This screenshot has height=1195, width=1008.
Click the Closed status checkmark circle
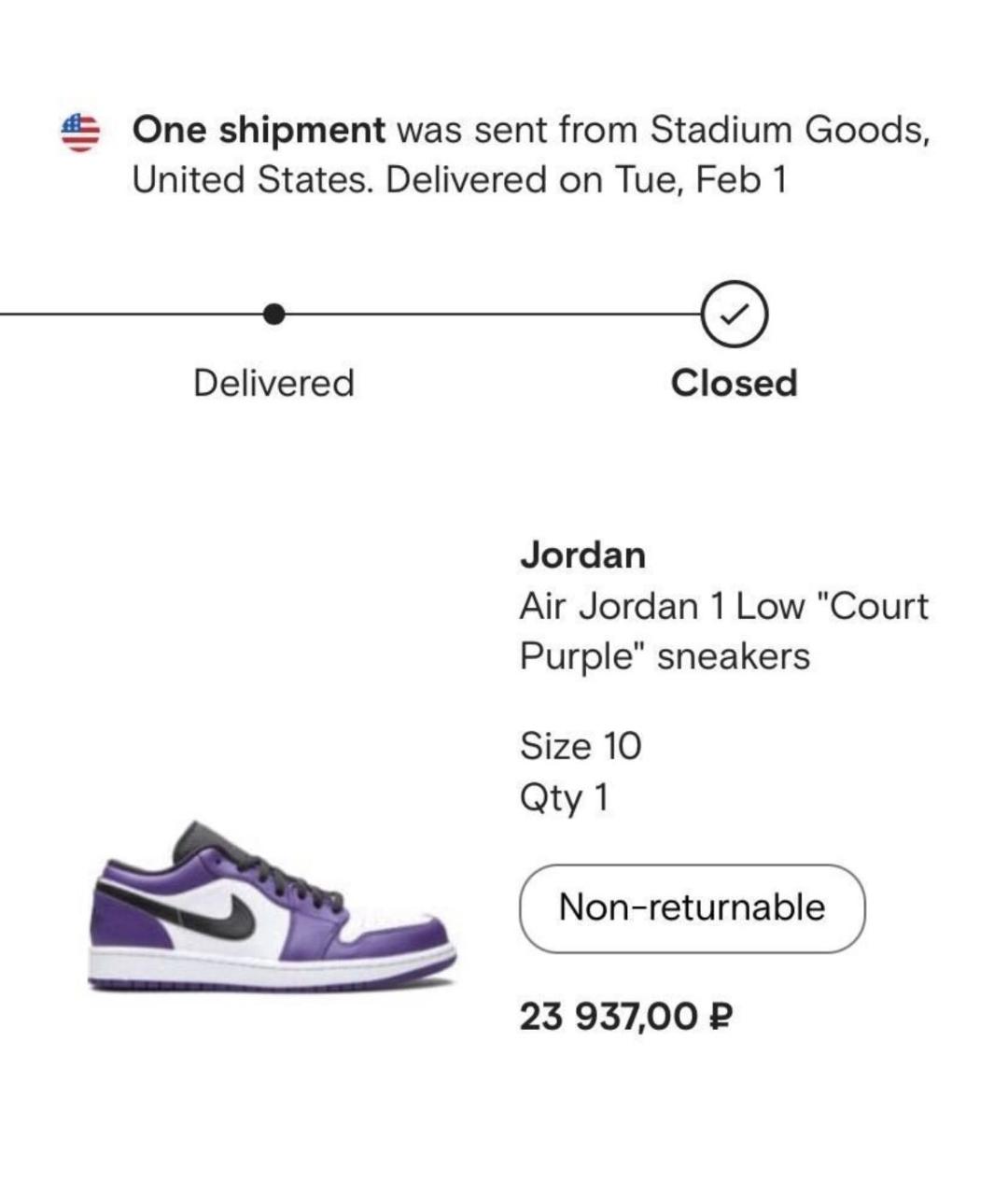(734, 315)
